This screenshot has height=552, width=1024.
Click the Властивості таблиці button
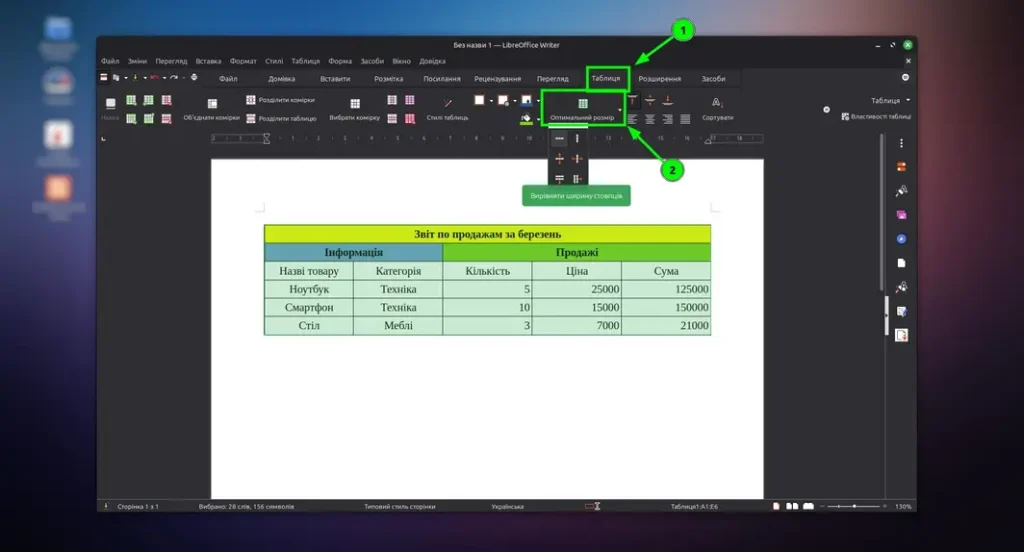[x=876, y=116]
